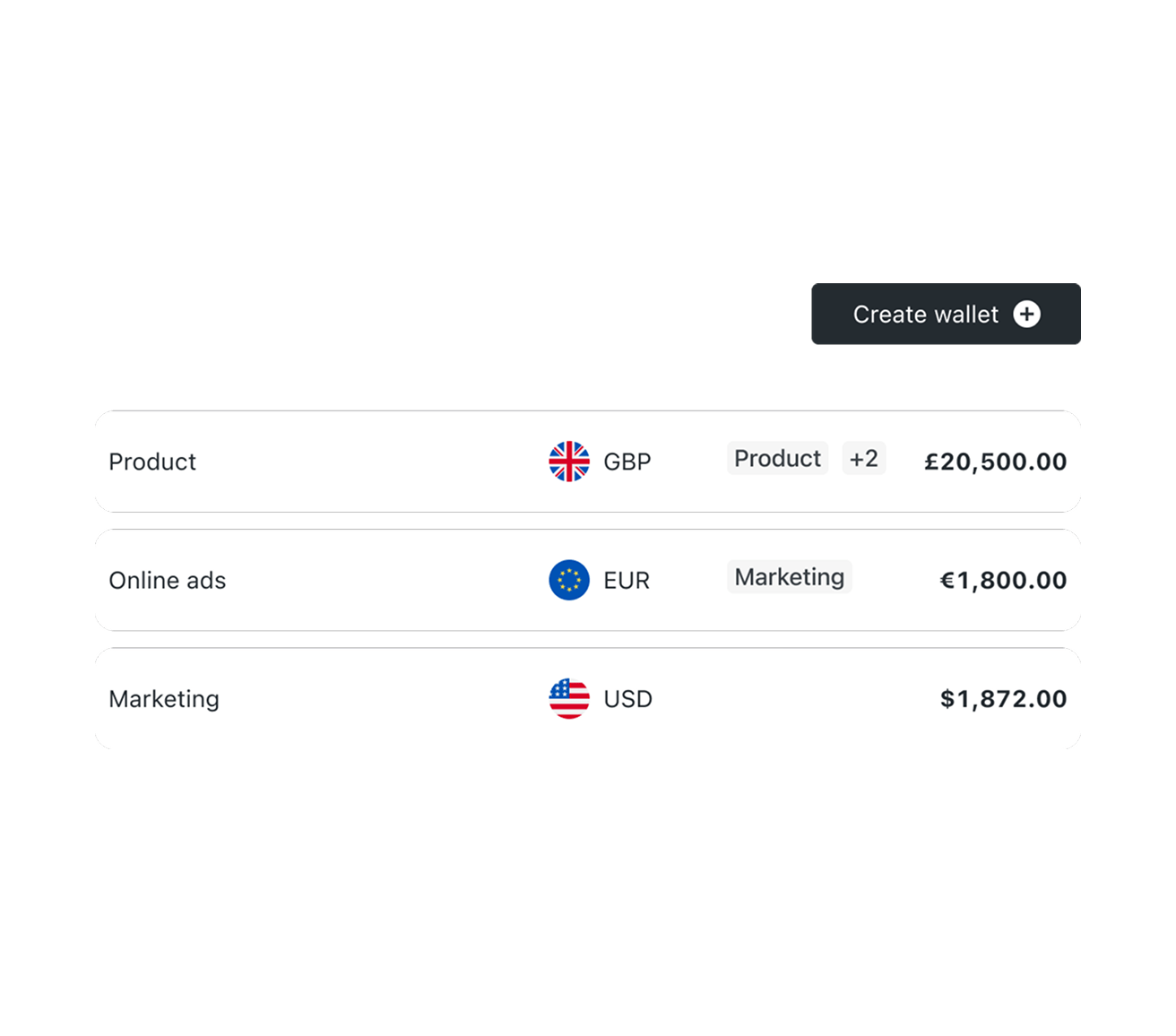Expand the +2 additional tags badge
1176x1036 pixels.
click(863, 458)
